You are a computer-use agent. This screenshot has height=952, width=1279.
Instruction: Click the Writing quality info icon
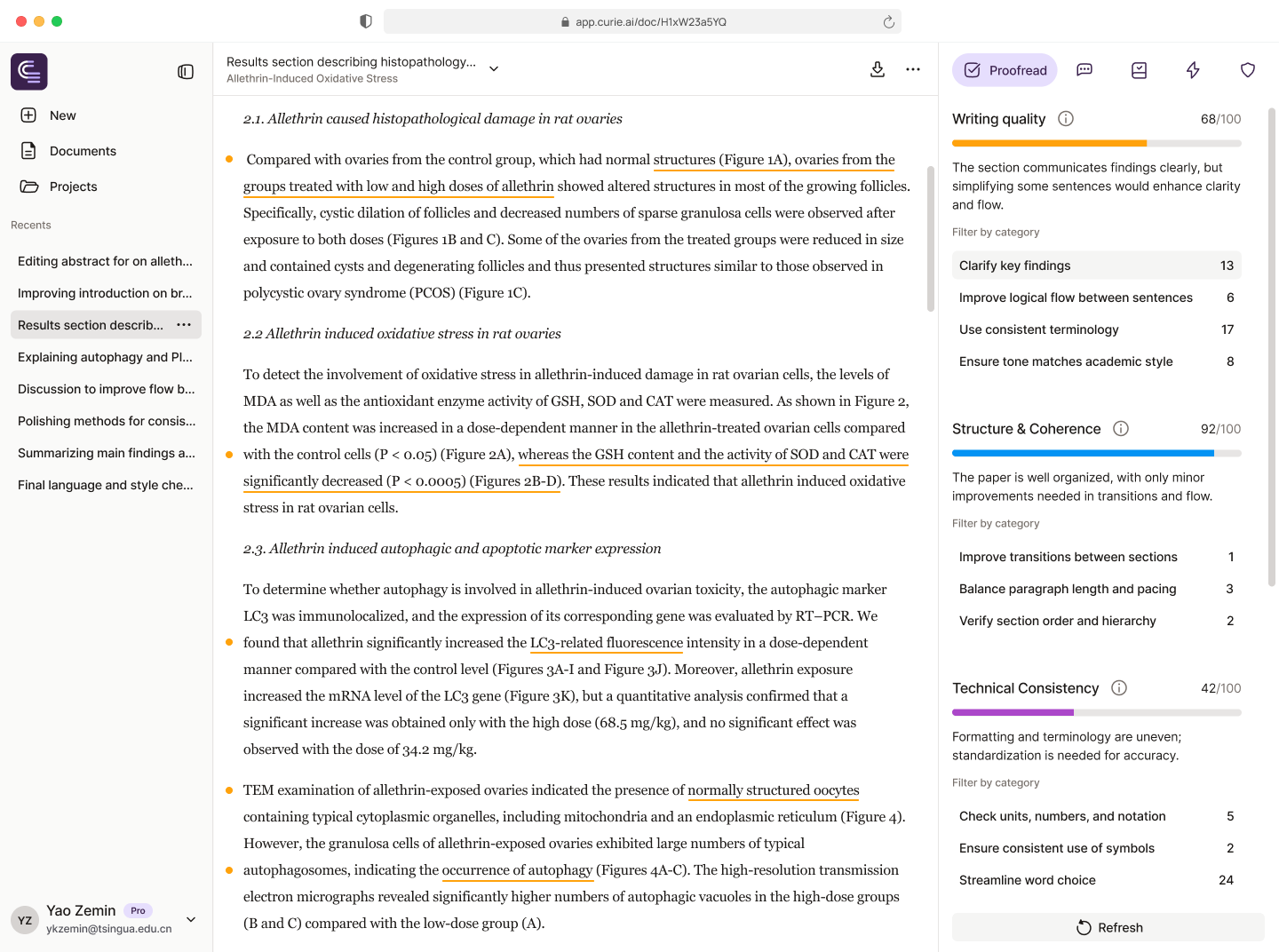1066,119
